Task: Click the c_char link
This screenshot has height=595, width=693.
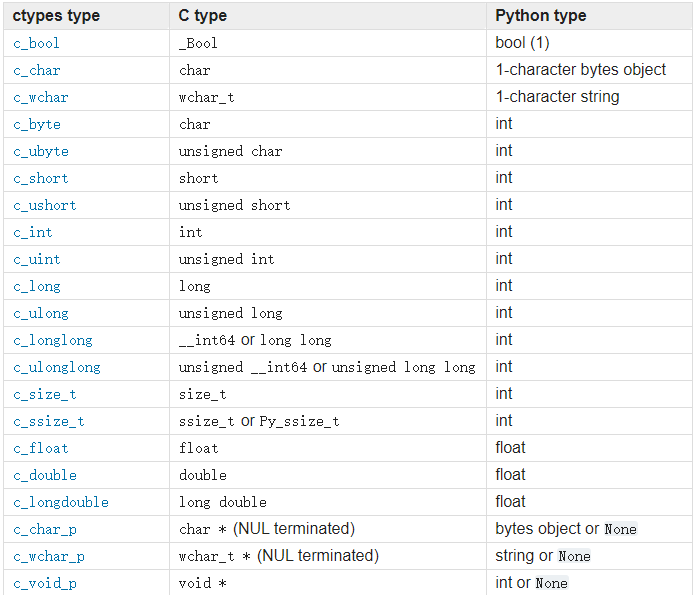Action: pyautogui.click(x=36, y=71)
